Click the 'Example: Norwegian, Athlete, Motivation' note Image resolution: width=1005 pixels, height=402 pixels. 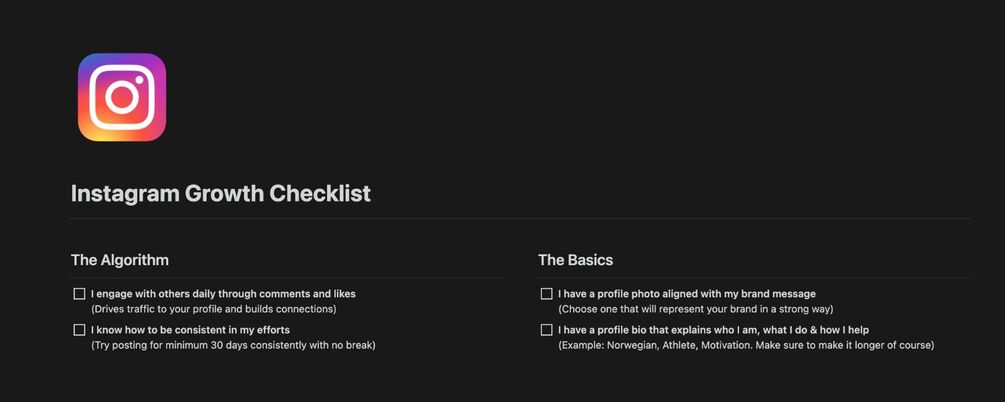[x=745, y=345]
